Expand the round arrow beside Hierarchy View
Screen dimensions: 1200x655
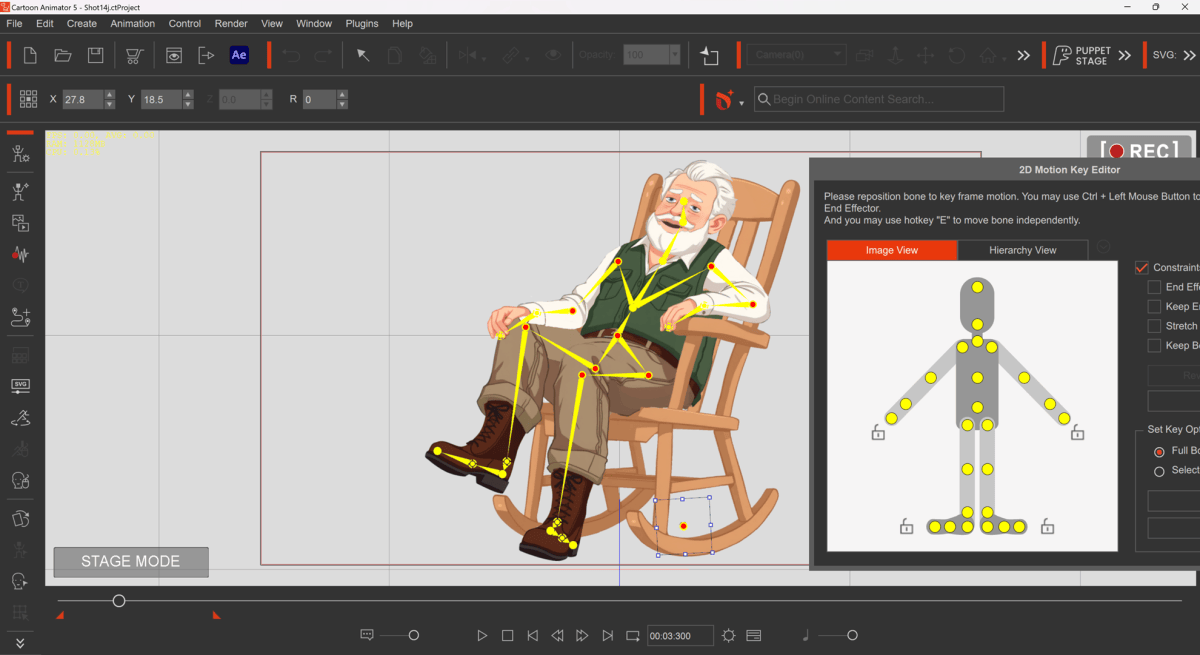[1103, 248]
